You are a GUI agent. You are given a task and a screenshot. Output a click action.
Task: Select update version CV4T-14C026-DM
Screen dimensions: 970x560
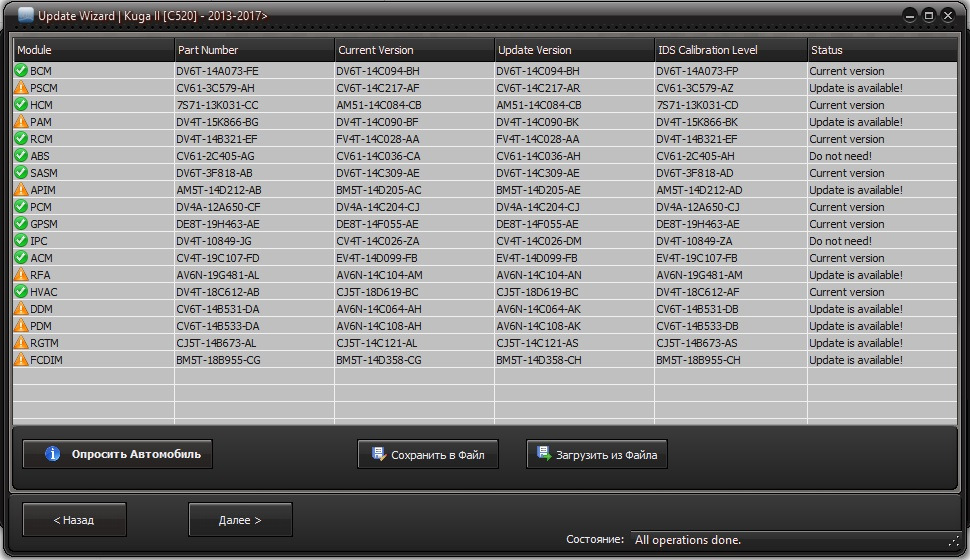coord(538,241)
